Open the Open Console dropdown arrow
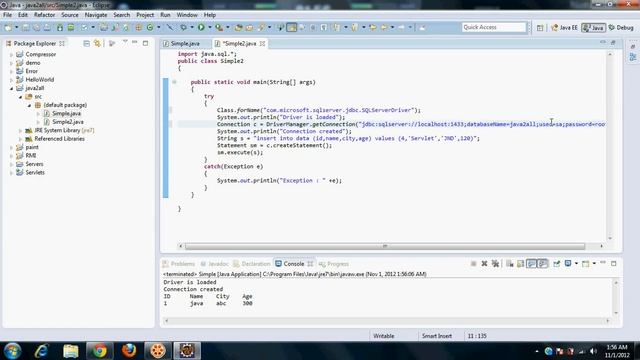 click(x=594, y=264)
